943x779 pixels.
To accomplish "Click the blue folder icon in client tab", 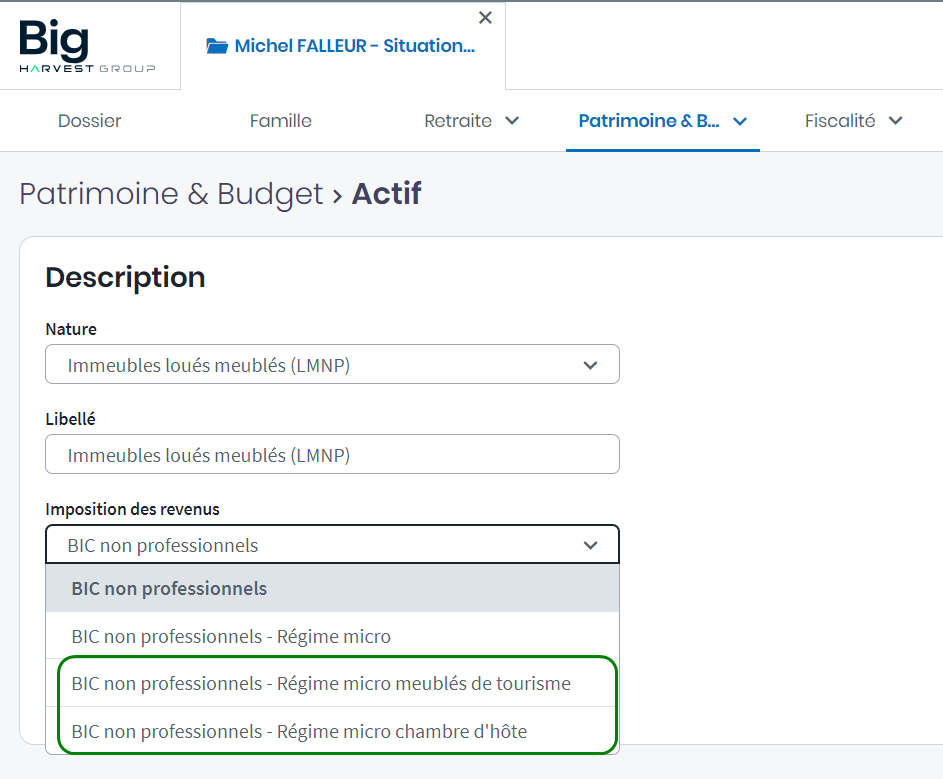I will pos(216,46).
